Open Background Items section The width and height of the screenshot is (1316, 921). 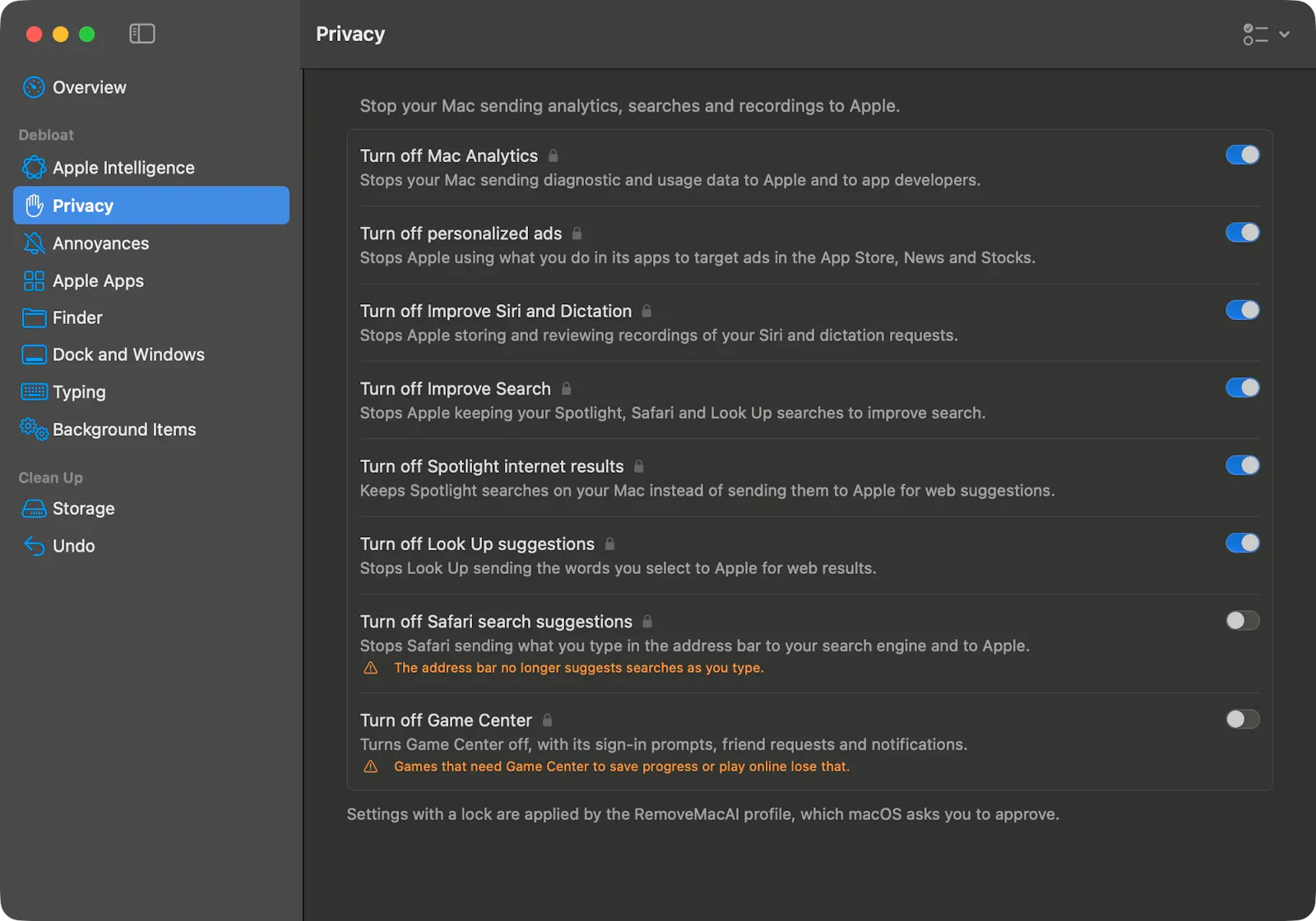[151, 429]
